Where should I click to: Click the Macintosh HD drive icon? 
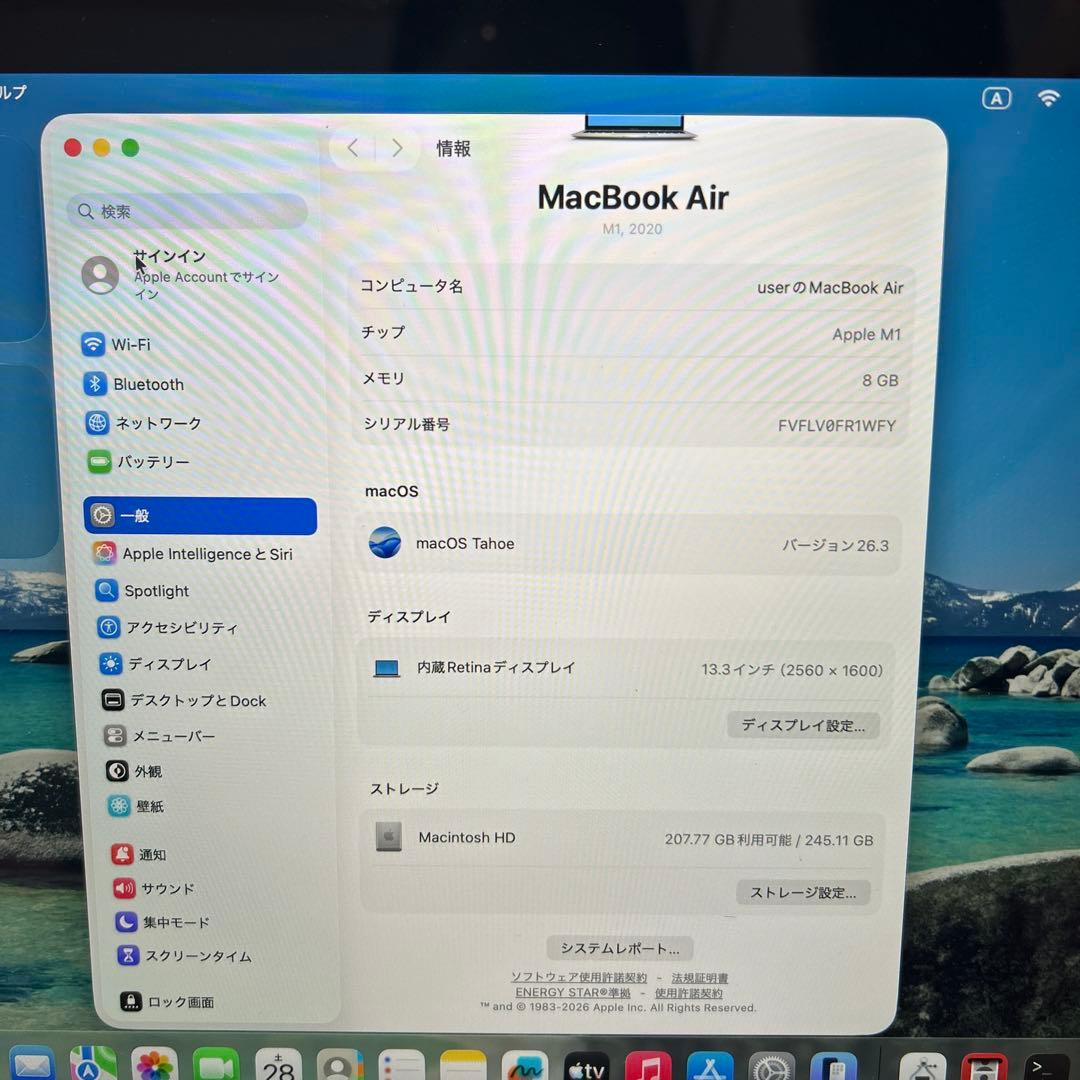click(388, 836)
